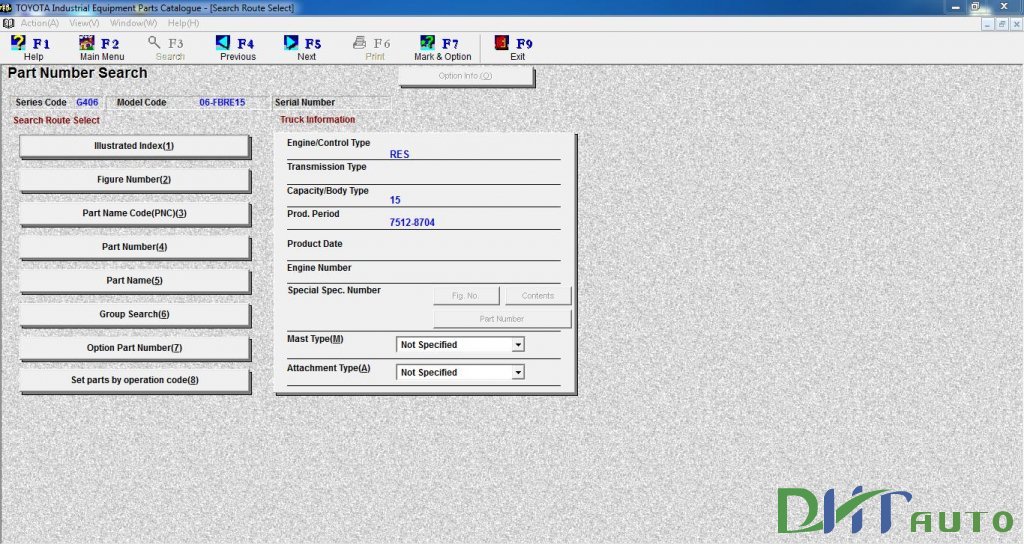Click the Fig. No. button

click(466, 296)
